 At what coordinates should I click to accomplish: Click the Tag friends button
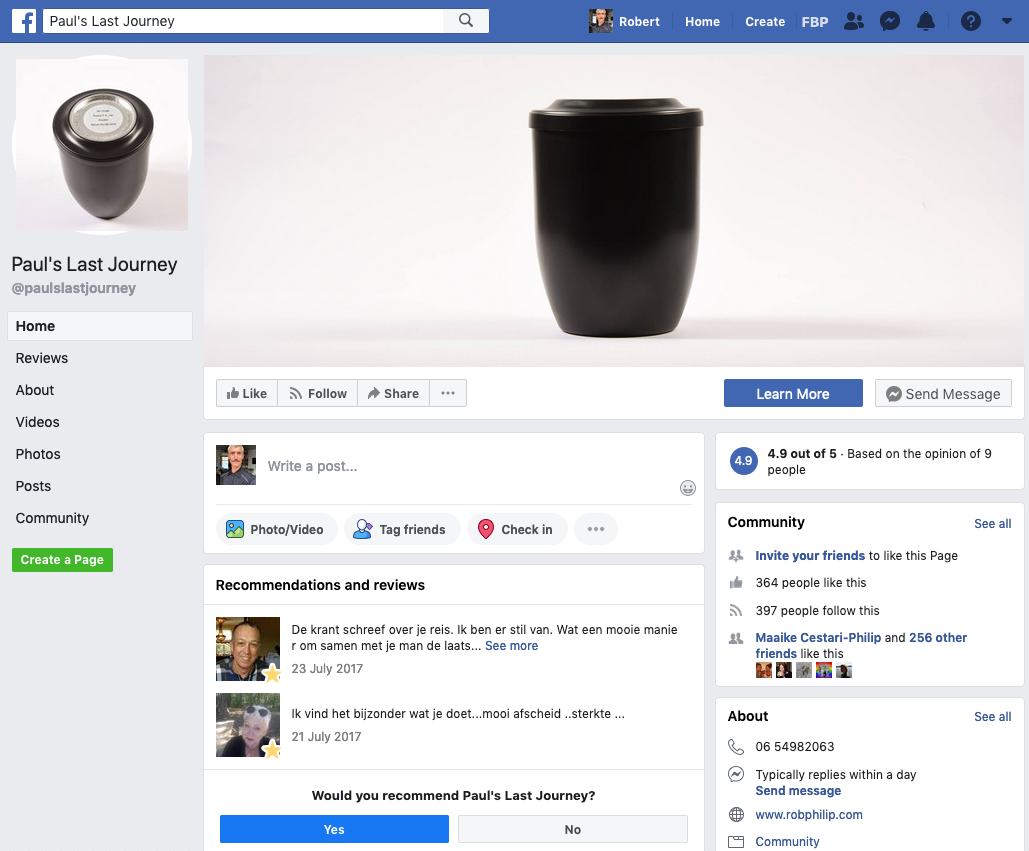click(x=402, y=529)
